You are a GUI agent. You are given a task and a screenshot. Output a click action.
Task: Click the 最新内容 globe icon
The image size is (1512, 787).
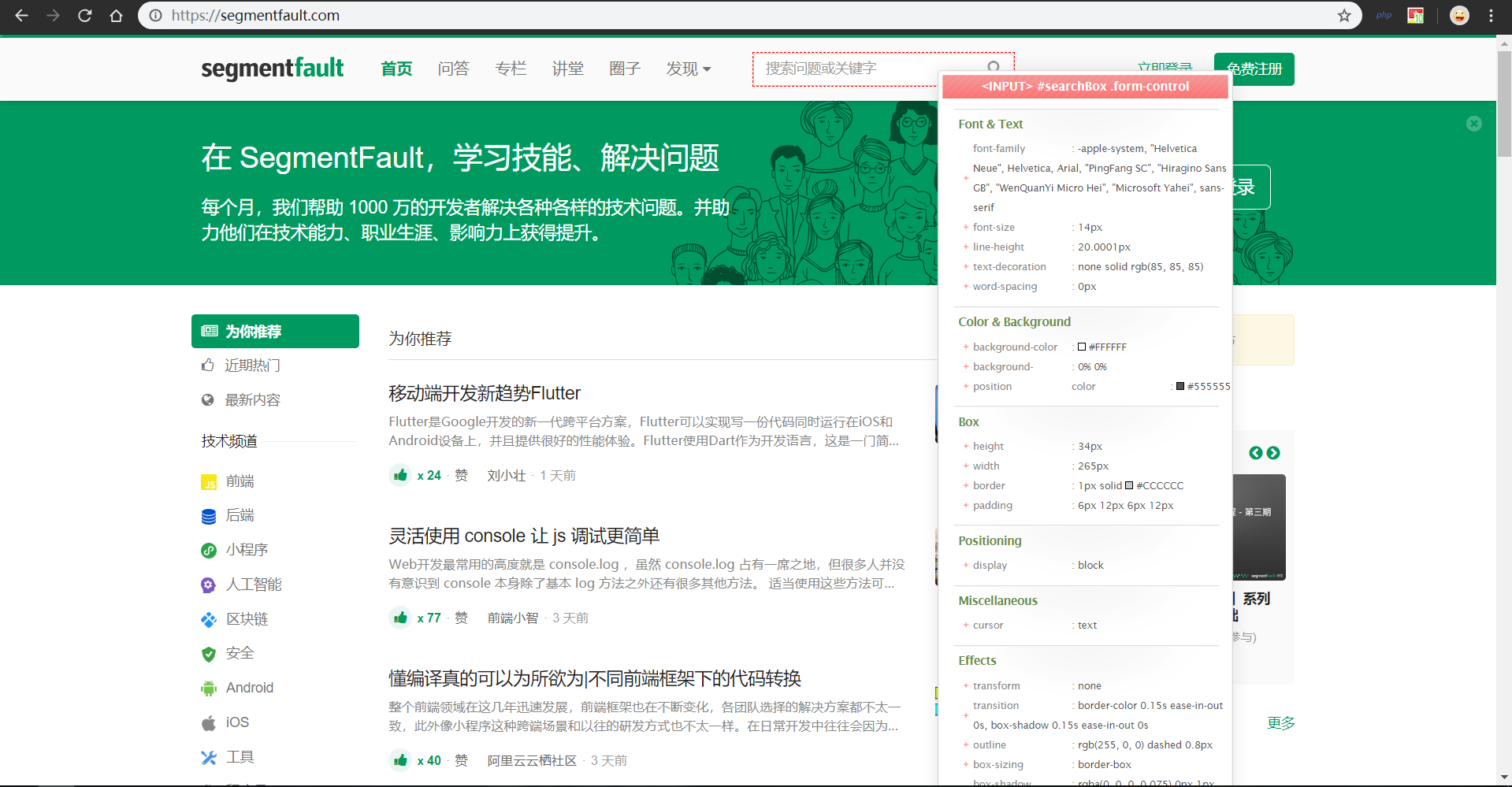208,399
